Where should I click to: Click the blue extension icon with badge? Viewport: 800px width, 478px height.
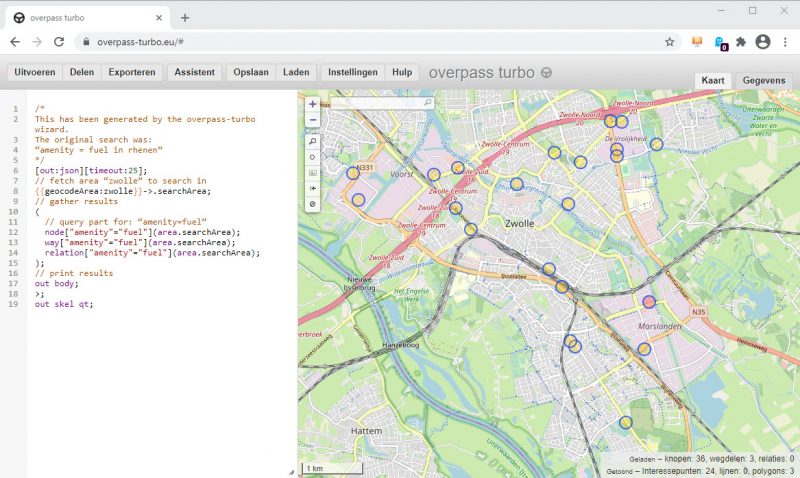tap(720, 43)
